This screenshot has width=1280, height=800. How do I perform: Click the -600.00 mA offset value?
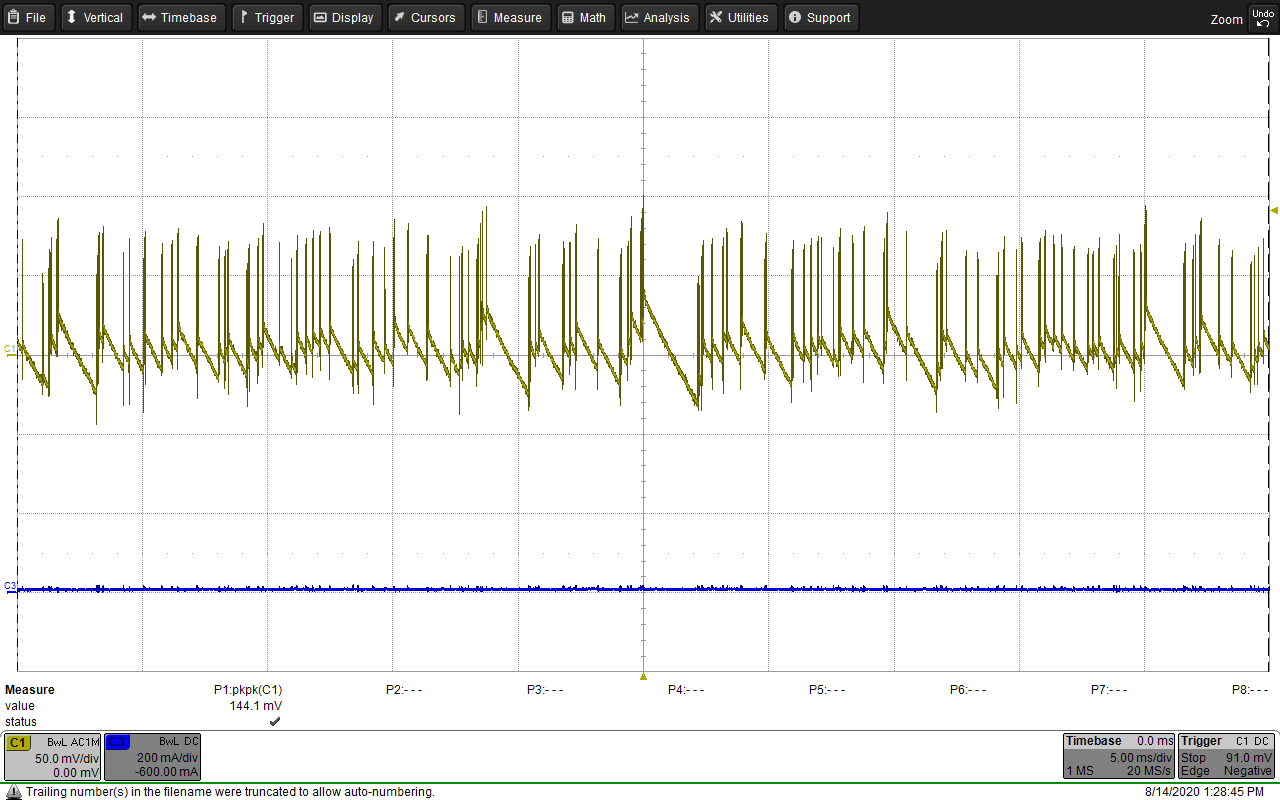pos(167,772)
